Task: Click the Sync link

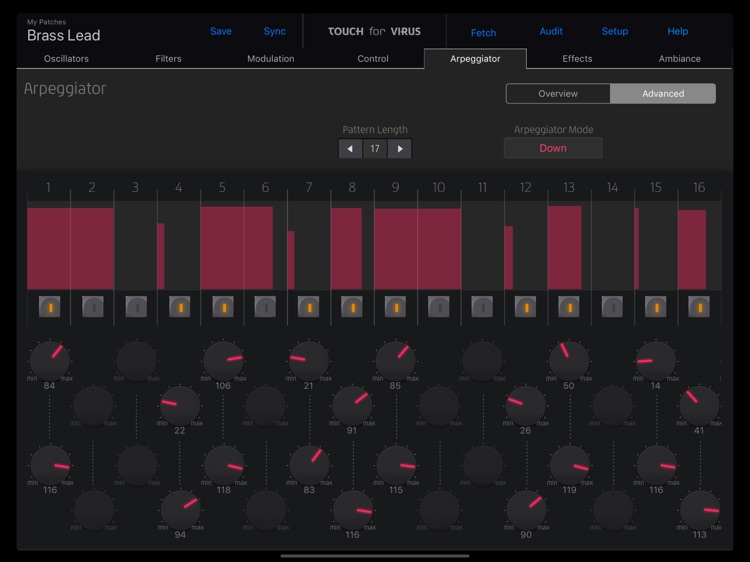Action: [x=275, y=32]
